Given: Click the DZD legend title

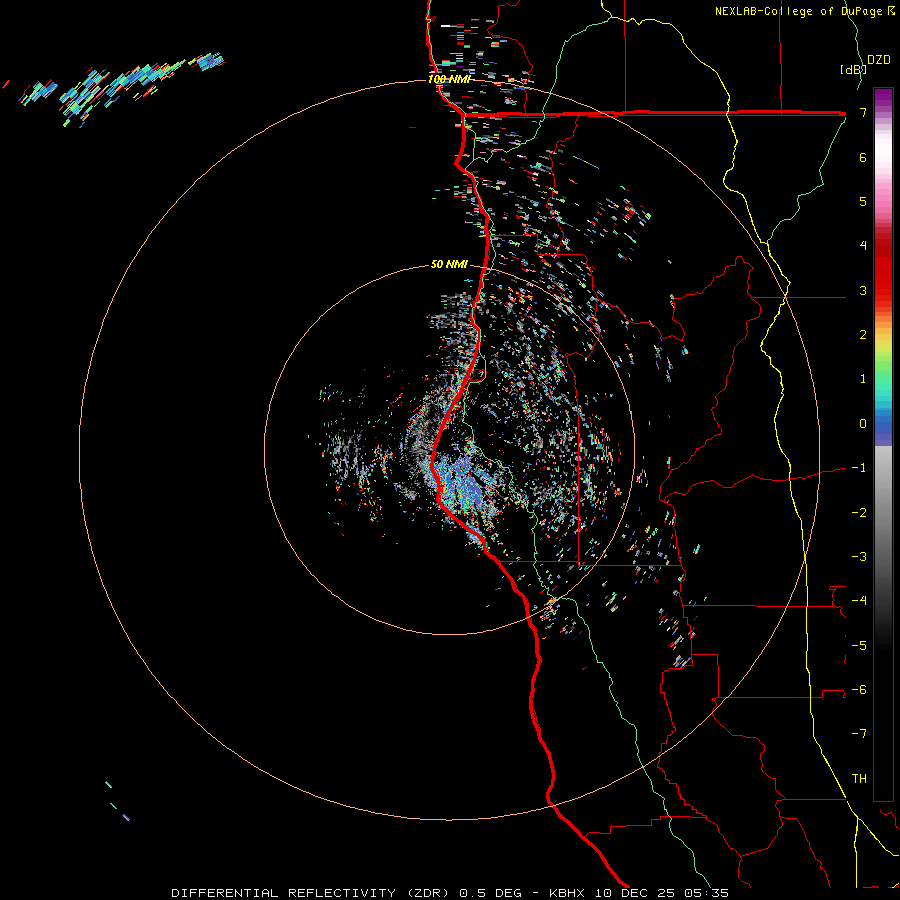Looking at the screenshot, I should (879, 60).
